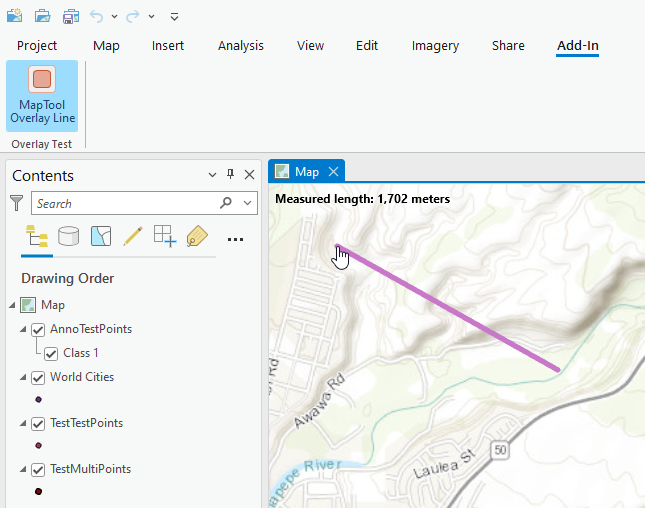Open the Customize Quick Access Toolbar dropdown

(x=174, y=17)
